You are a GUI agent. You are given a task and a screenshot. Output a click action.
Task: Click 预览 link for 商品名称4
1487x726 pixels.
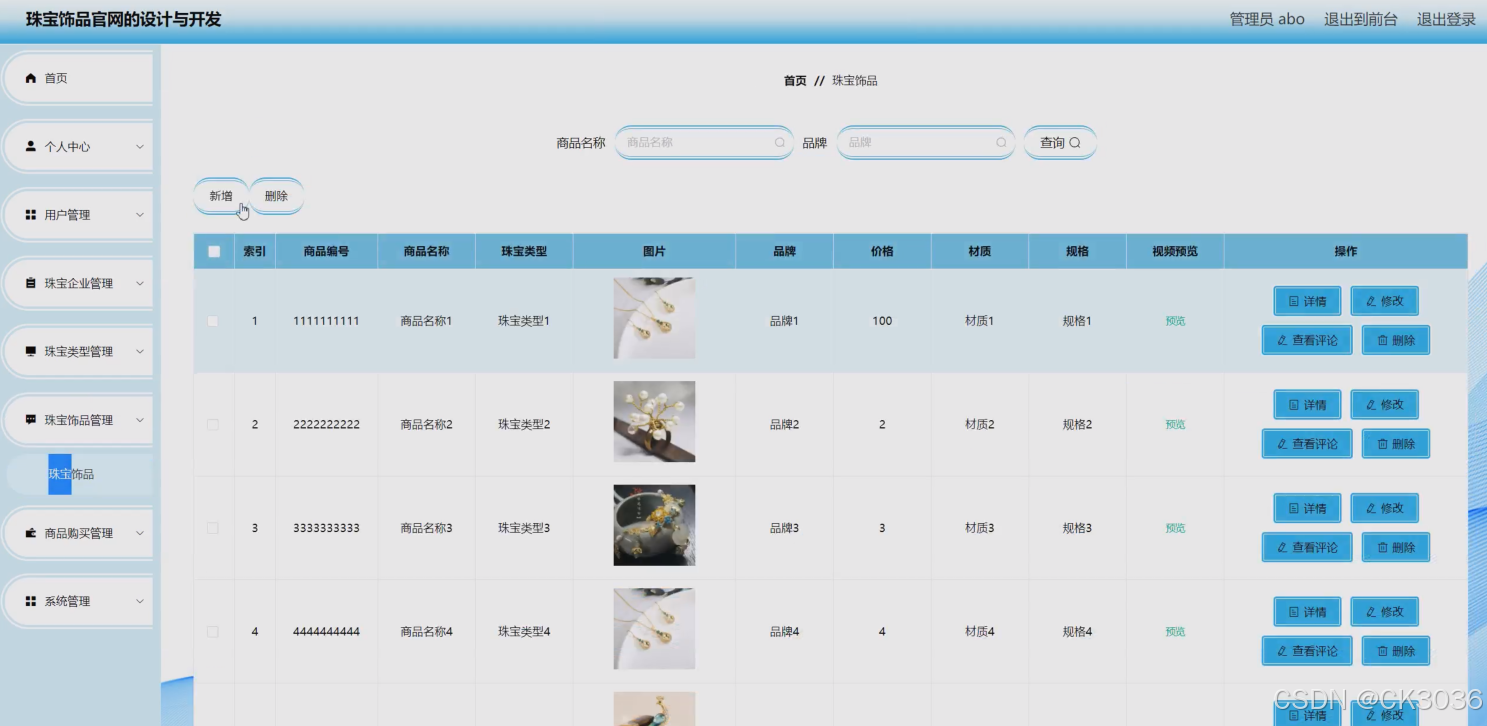[x=1175, y=632]
